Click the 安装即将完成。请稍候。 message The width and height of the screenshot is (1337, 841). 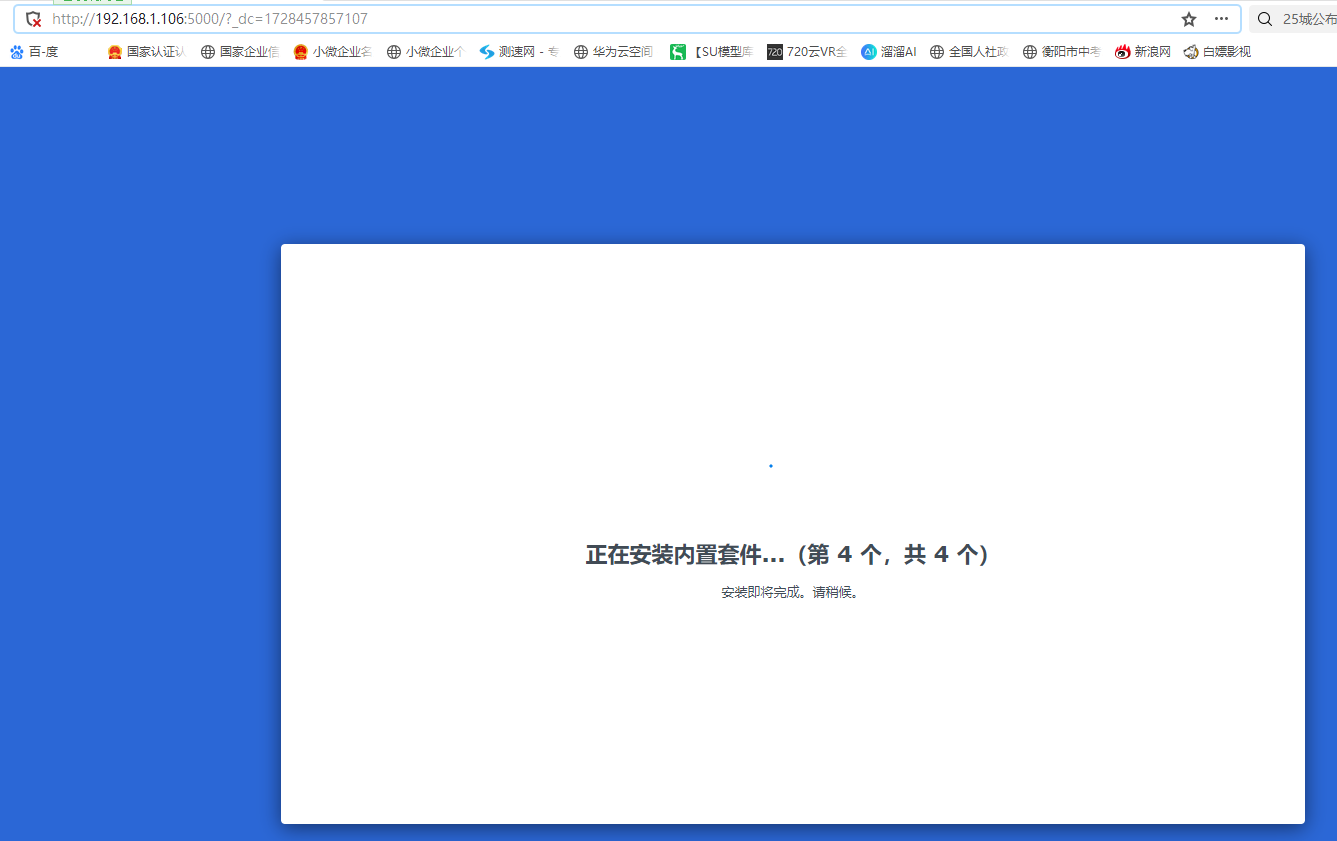[x=790, y=592]
